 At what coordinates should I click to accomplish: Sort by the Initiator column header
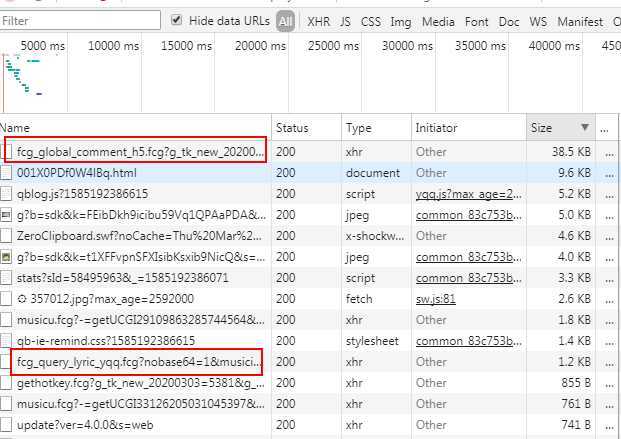tap(469, 128)
